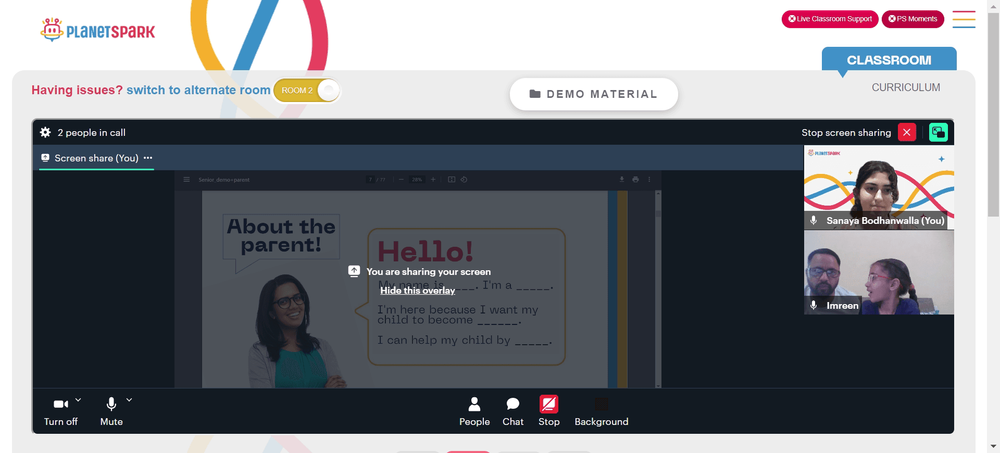
Task: Click the mic icon on Imreen's tile
Action: (813, 305)
